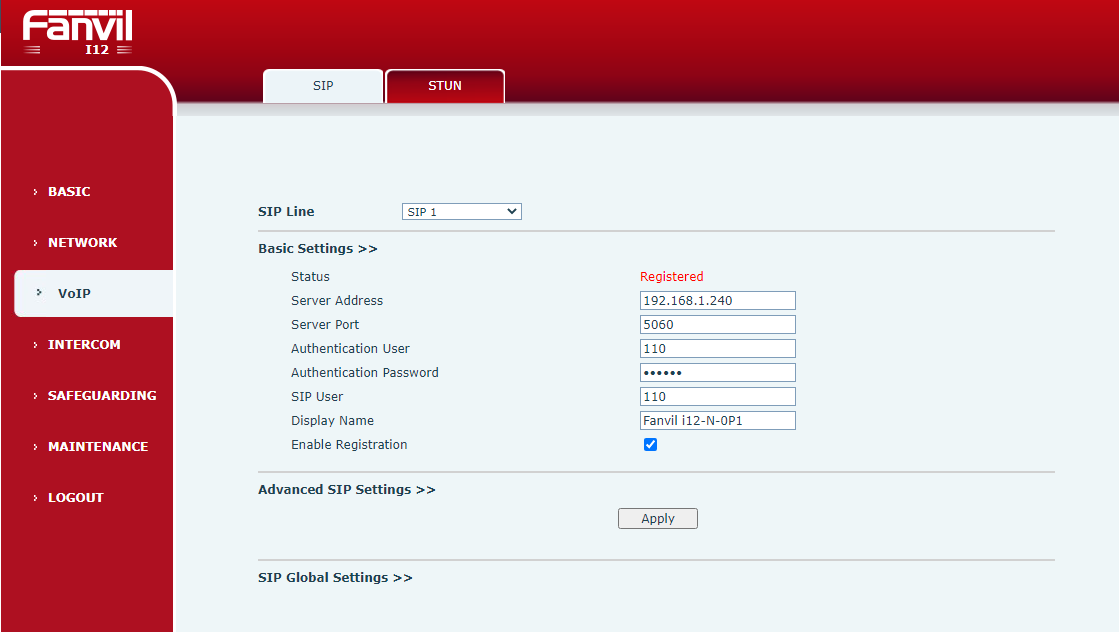The height and width of the screenshot is (632, 1119).
Task: Click LOGOUT in the sidebar
Action: [x=75, y=498]
